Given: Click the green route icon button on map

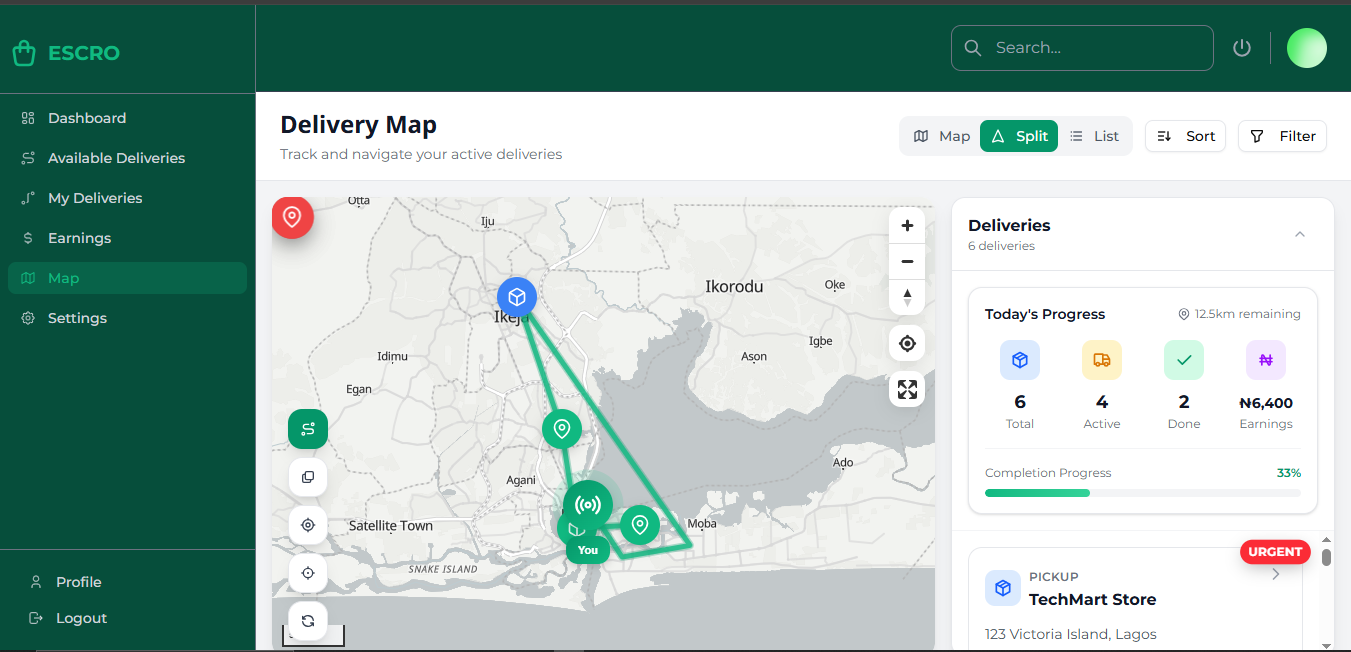Looking at the screenshot, I should tap(308, 429).
